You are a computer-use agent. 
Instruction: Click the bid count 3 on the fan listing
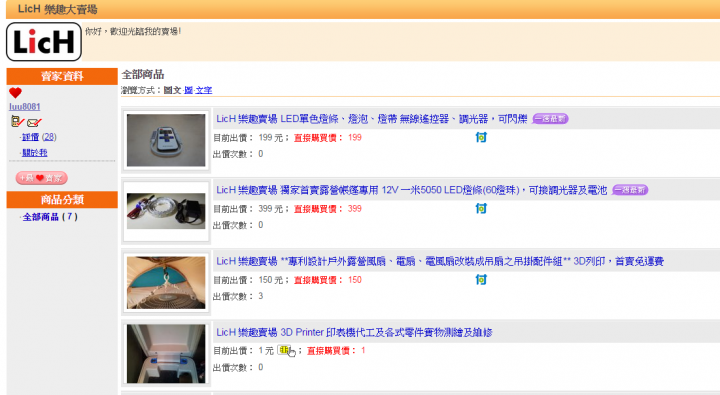click(x=260, y=296)
